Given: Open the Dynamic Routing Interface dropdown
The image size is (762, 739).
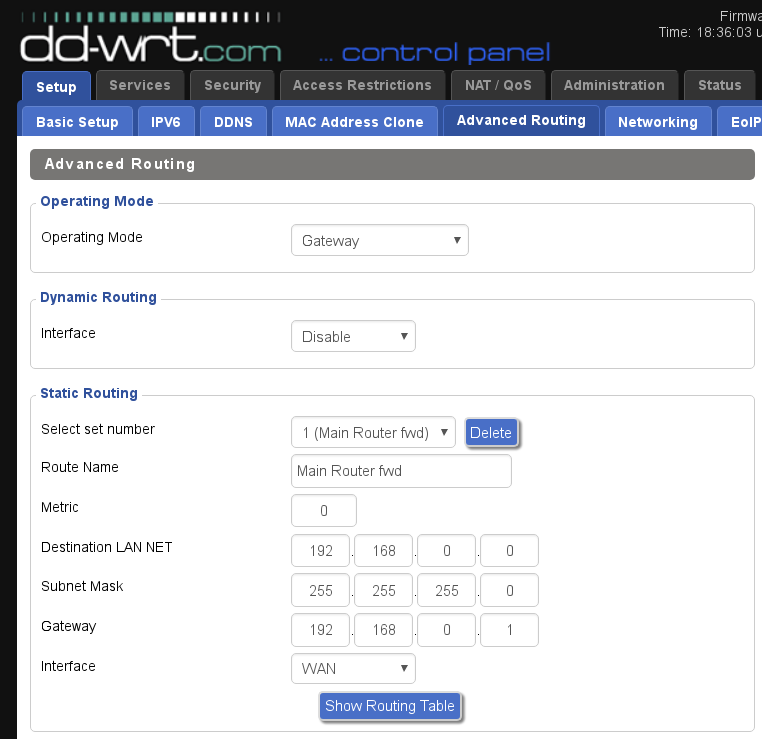Looking at the screenshot, I should tap(352, 337).
